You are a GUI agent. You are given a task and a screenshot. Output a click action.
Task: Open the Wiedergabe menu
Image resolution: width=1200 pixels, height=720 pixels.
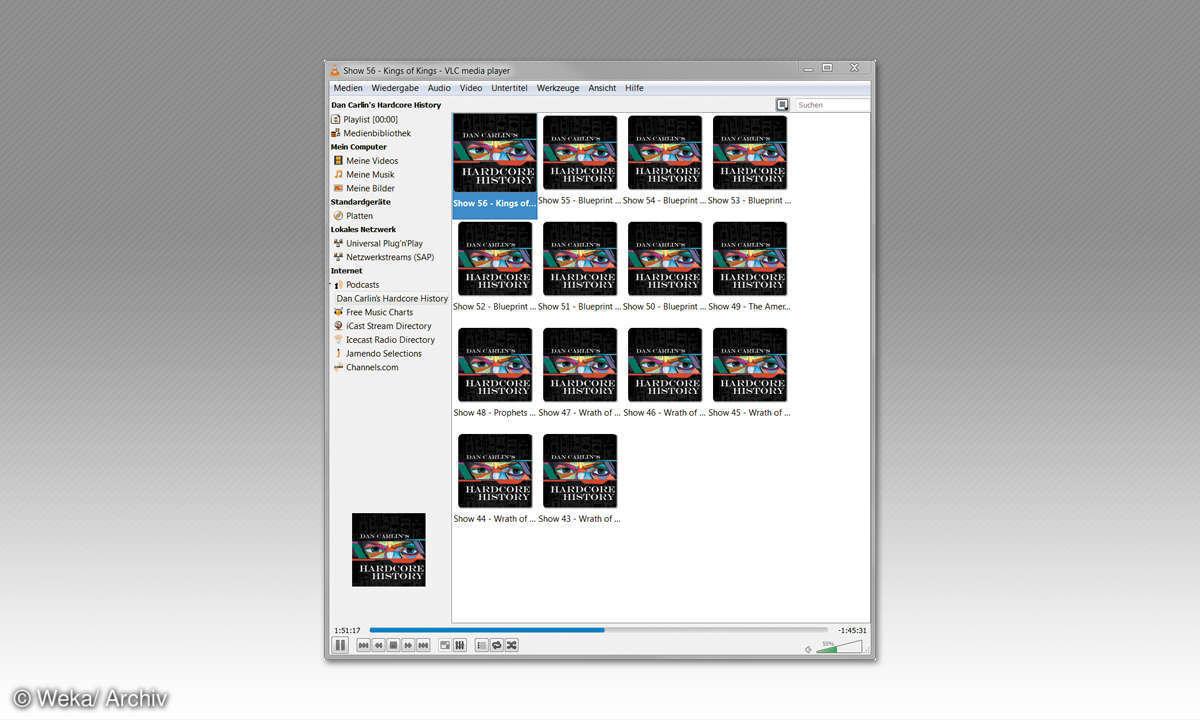(x=395, y=88)
